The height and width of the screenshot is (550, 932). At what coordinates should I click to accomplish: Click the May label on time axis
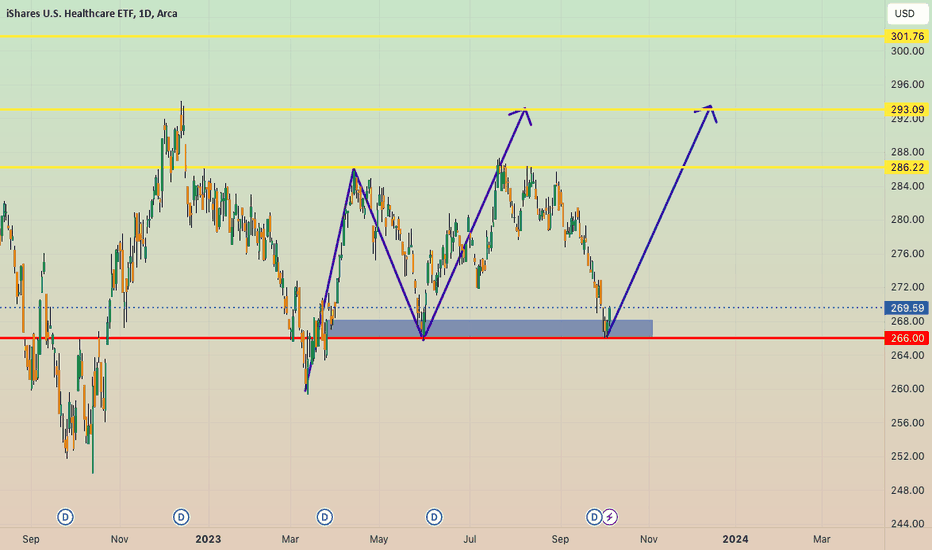click(379, 539)
